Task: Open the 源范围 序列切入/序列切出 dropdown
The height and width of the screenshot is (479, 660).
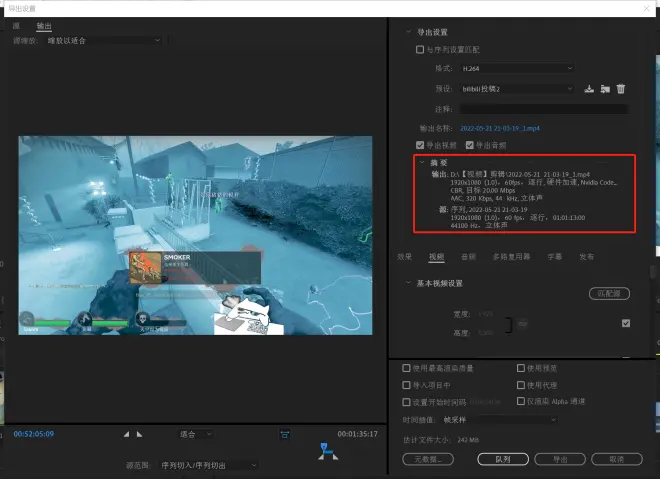Action: 209,465
